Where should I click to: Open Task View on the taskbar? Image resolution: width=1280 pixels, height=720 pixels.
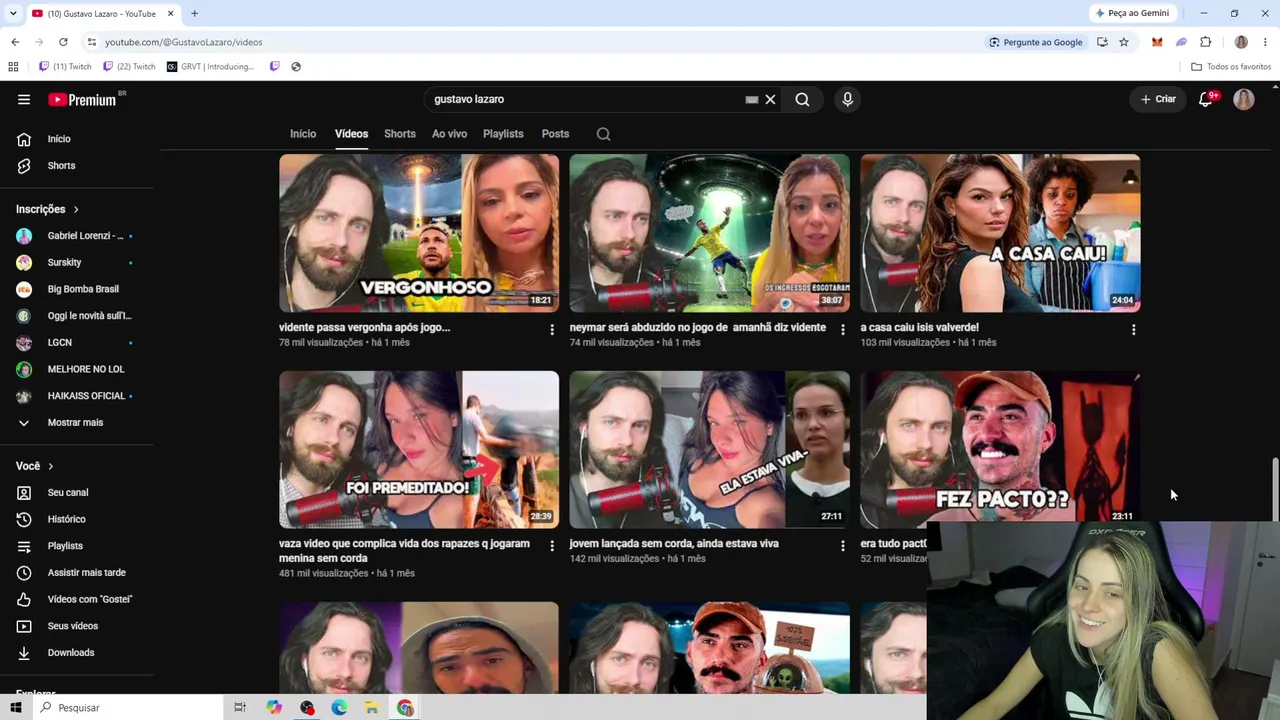pyautogui.click(x=240, y=707)
